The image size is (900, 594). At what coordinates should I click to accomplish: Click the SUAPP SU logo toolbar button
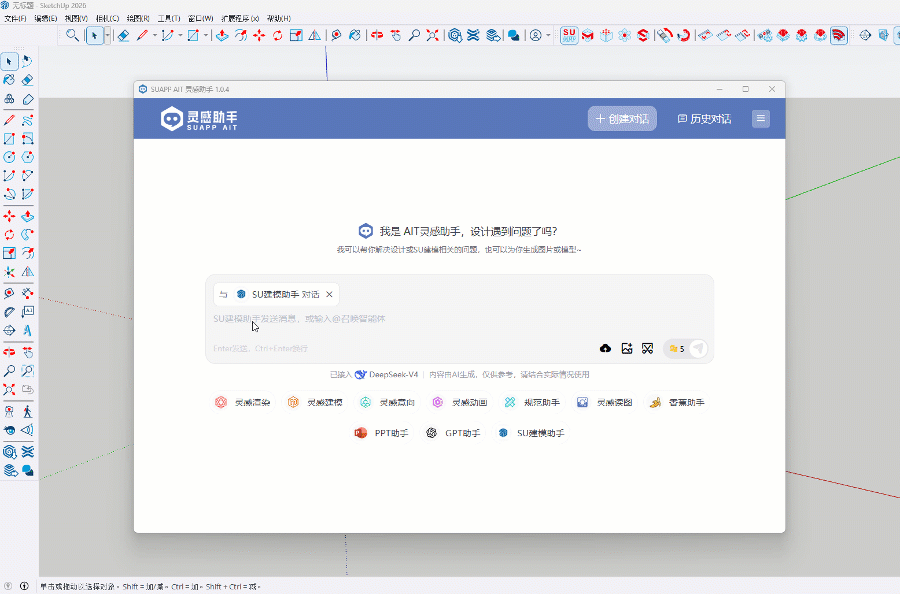tap(569, 36)
